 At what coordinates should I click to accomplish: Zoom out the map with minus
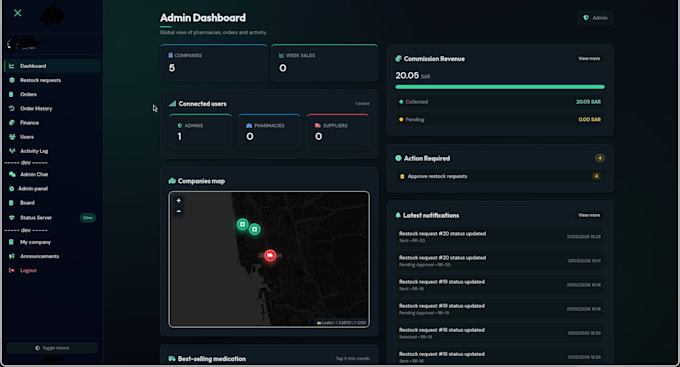coord(179,211)
